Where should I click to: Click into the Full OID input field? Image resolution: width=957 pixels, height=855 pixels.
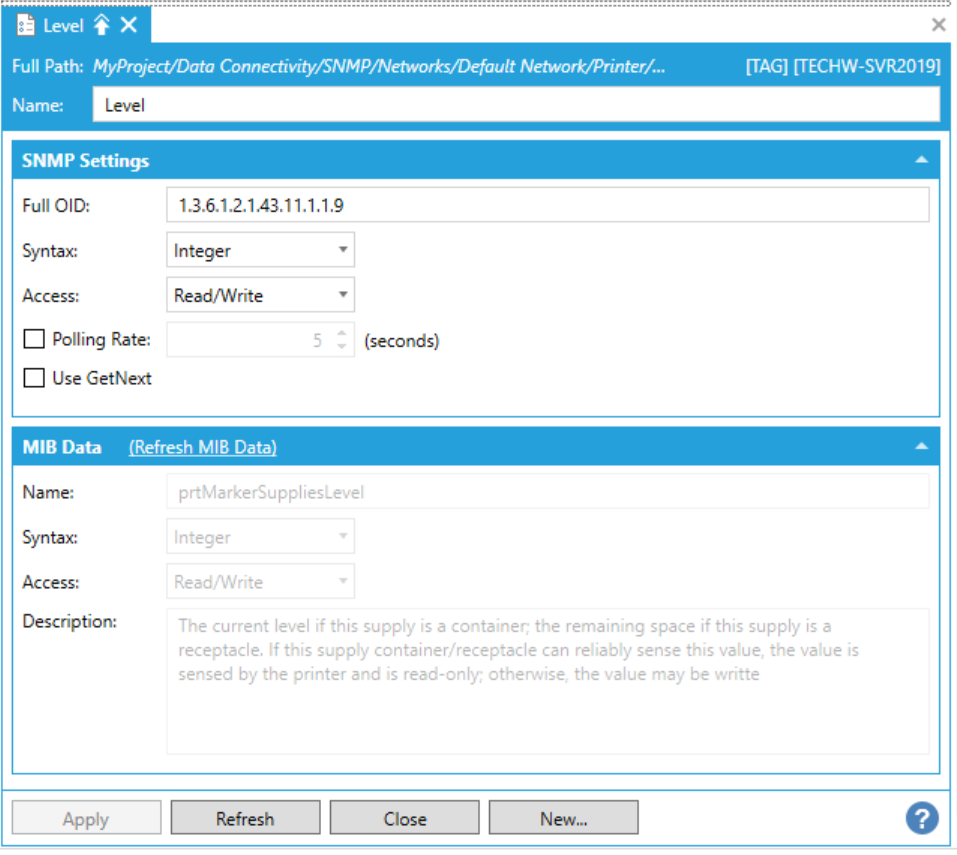[x=547, y=205]
